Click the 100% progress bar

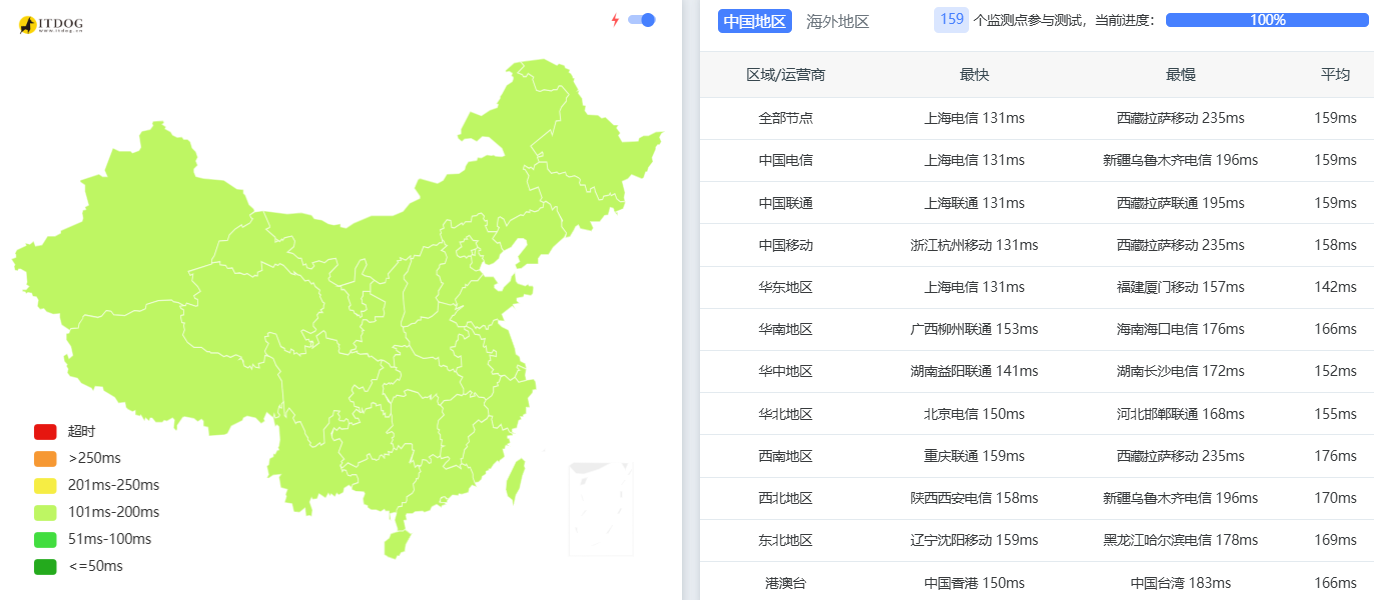pos(1267,19)
